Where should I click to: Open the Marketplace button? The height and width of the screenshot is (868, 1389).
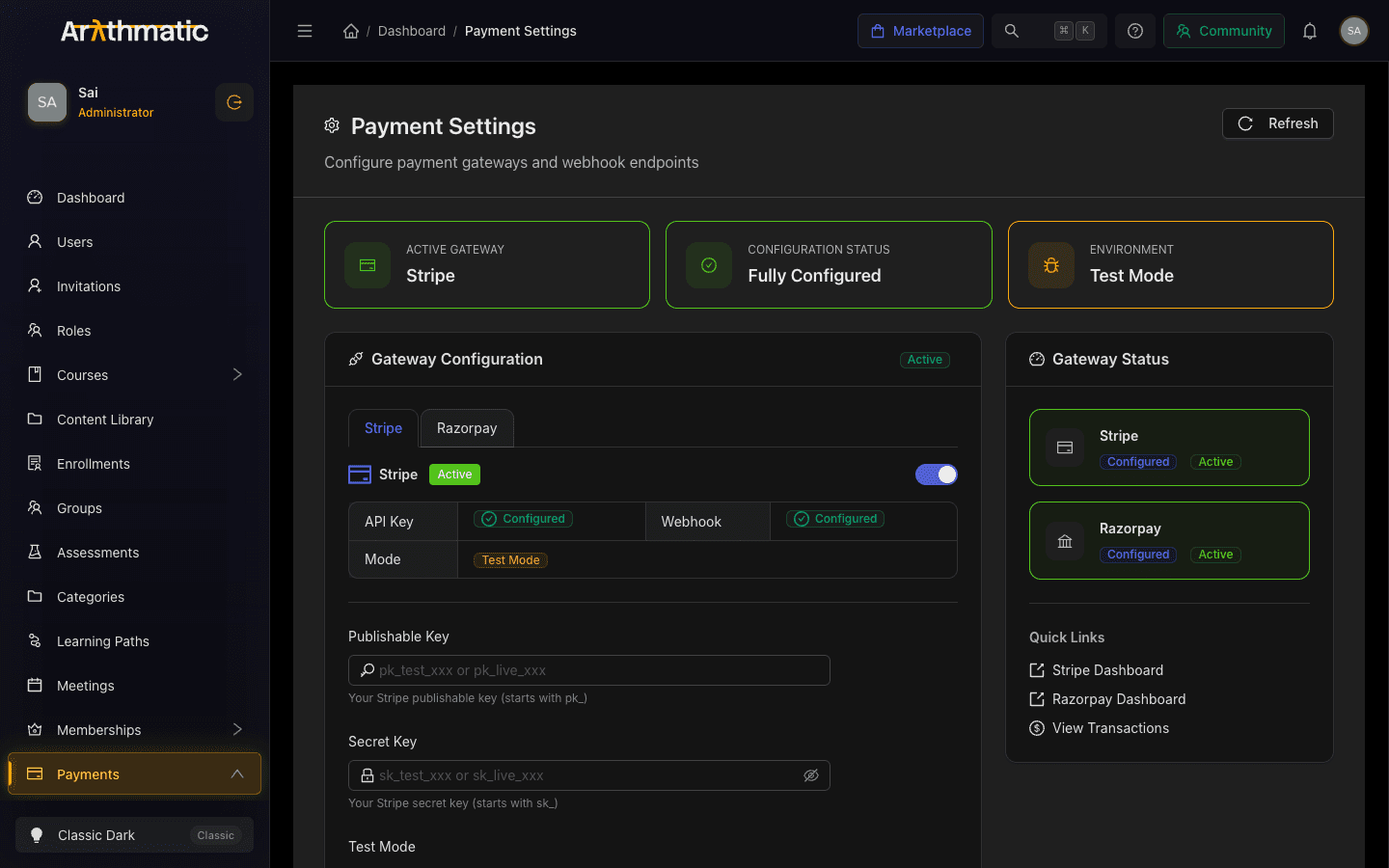(920, 31)
